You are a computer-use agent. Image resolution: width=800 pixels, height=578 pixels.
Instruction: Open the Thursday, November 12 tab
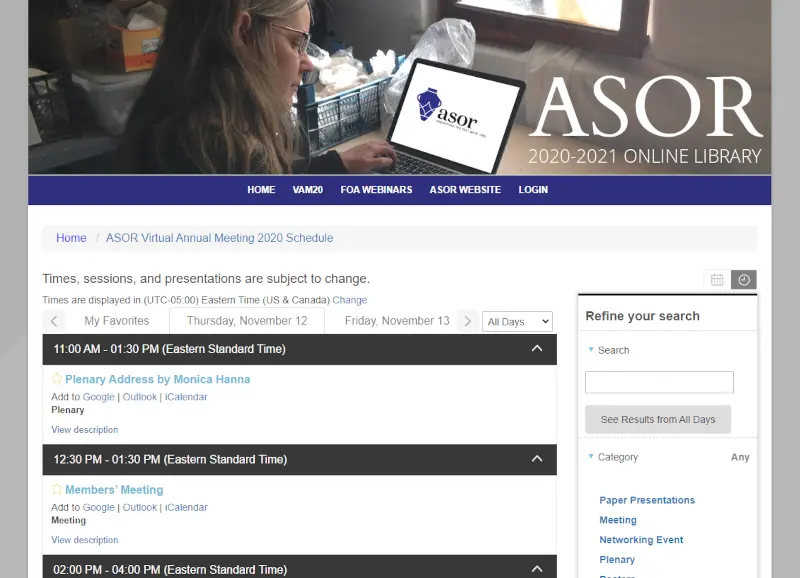coord(247,321)
